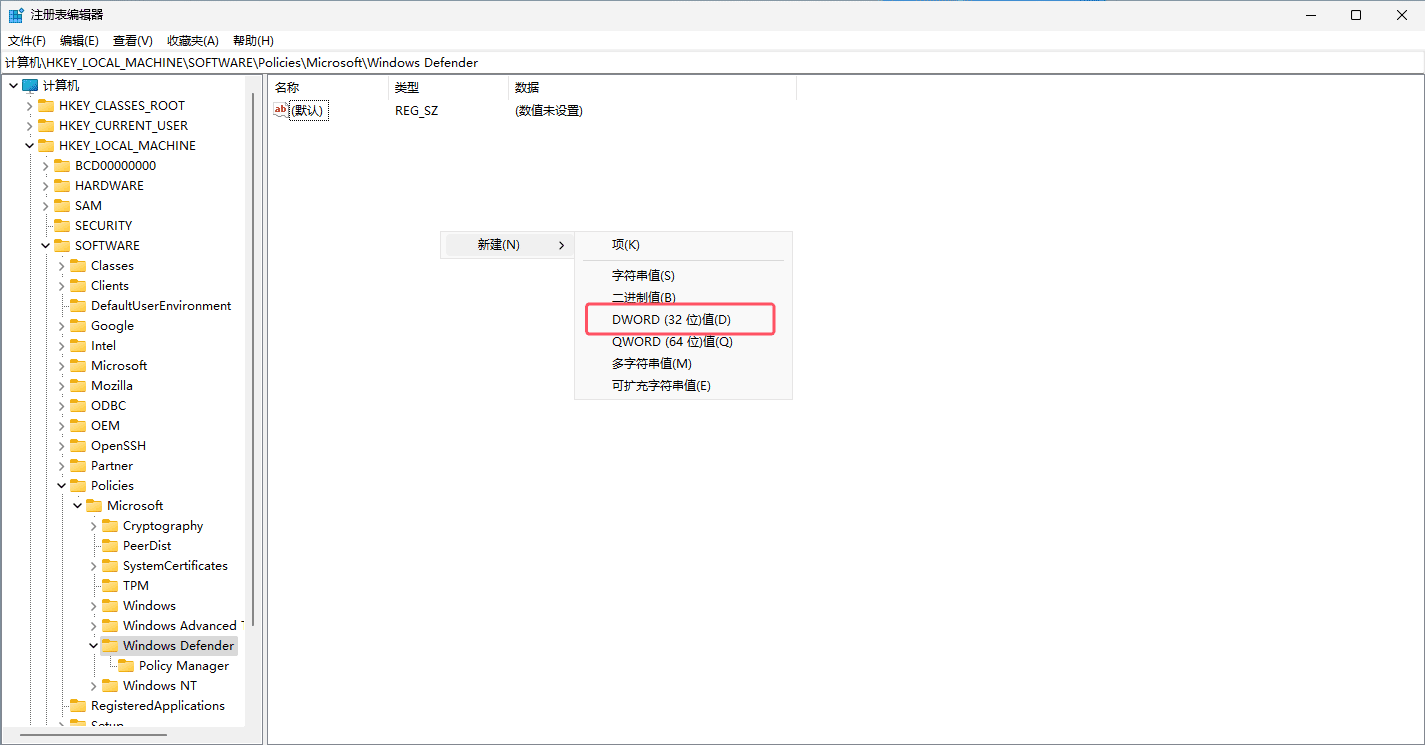Open the 查看(V) menu
Image resolution: width=1425 pixels, height=745 pixels.
pos(132,41)
